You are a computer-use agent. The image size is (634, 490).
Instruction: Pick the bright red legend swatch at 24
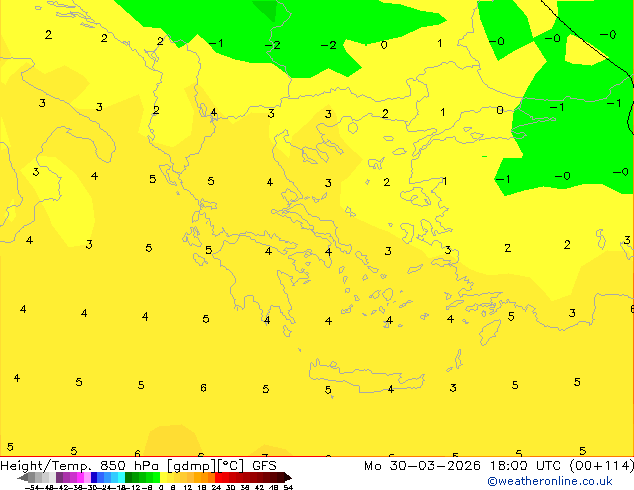[218, 477]
